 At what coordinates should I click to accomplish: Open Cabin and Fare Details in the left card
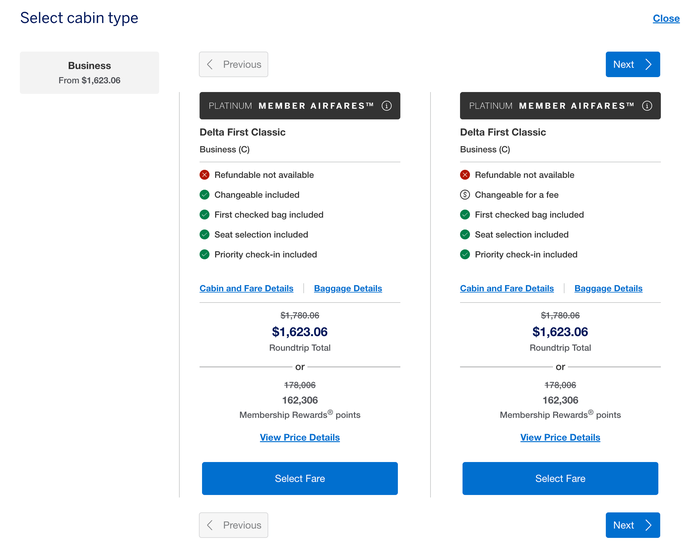click(x=246, y=288)
